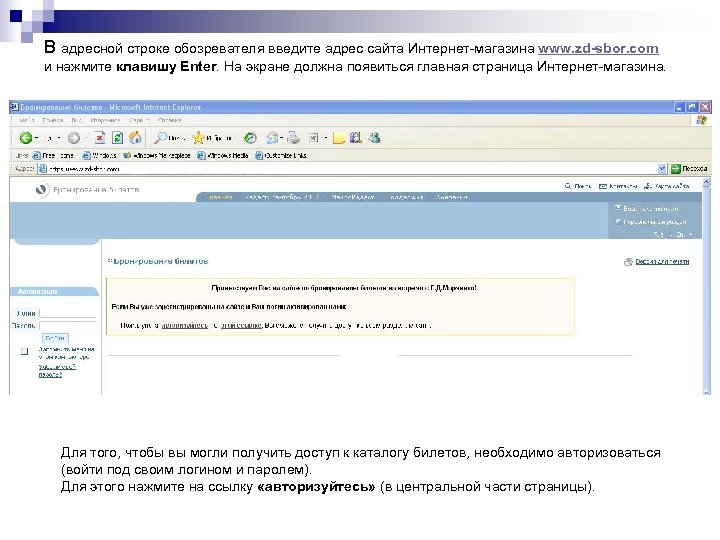Screen dimensions: 720x540
Task: Open the Free Hotmail links bar item
Action: [53, 156]
